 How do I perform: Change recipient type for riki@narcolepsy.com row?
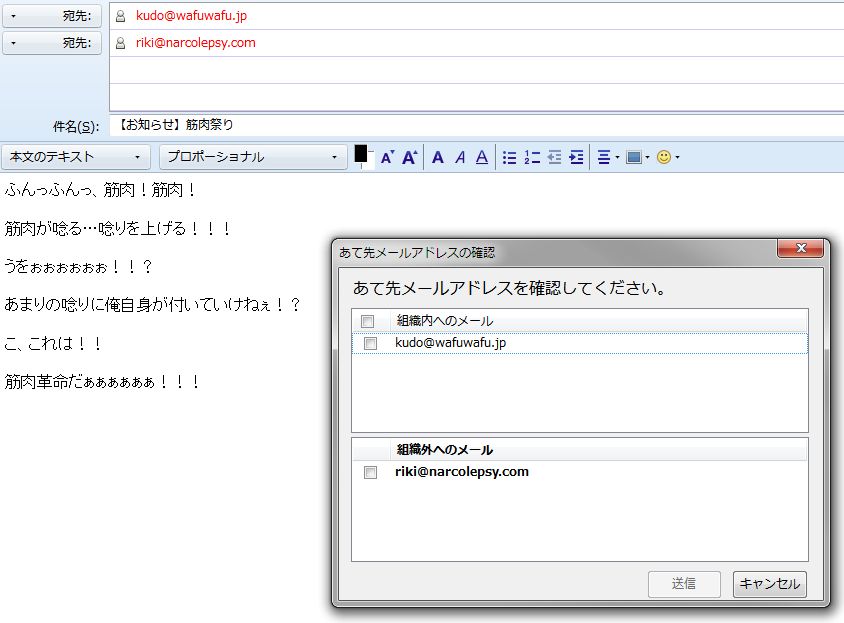[x=52, y=43]
